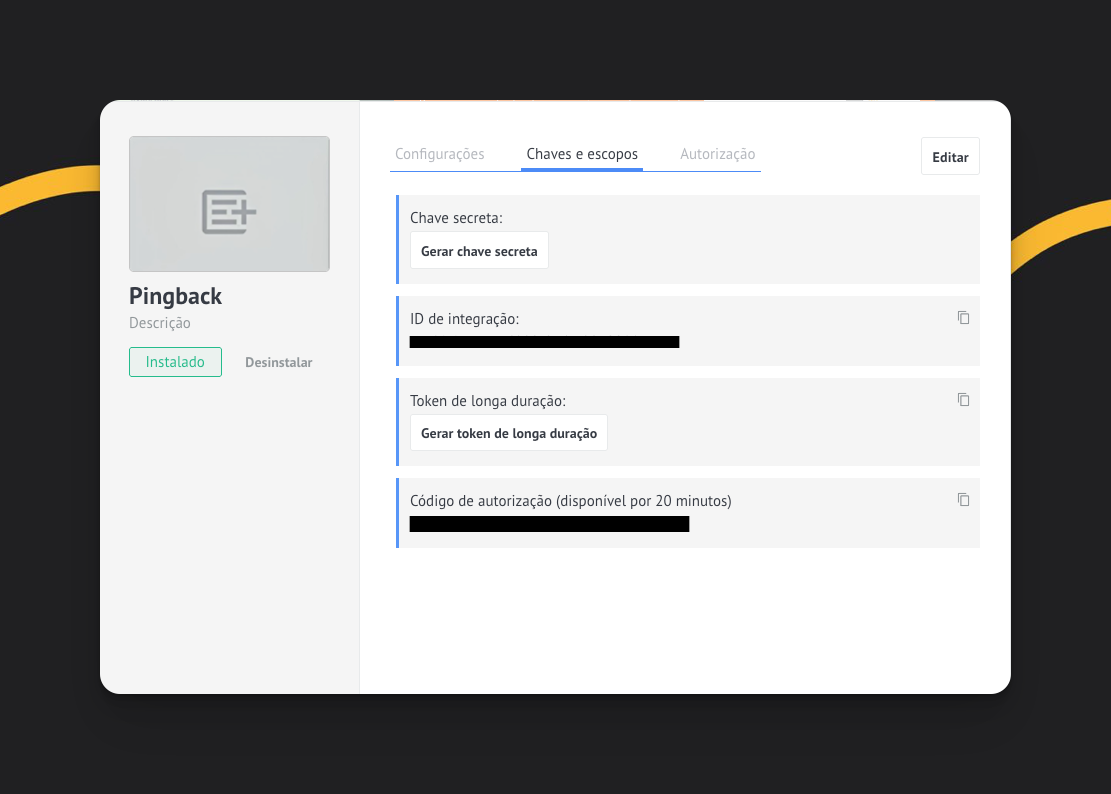
Task: Copy the Token de longa duração
Action: tap(963, 400)
